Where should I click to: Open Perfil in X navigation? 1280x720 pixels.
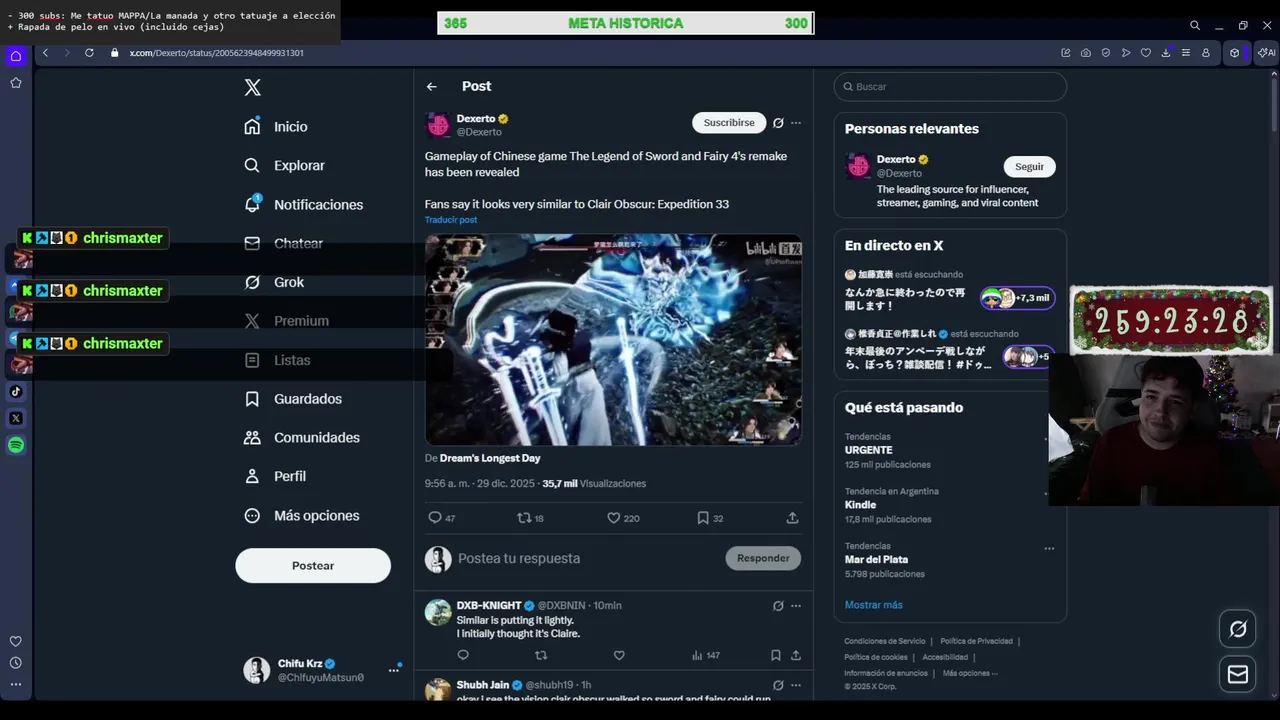pyautogui.click(x=275, y=477)
